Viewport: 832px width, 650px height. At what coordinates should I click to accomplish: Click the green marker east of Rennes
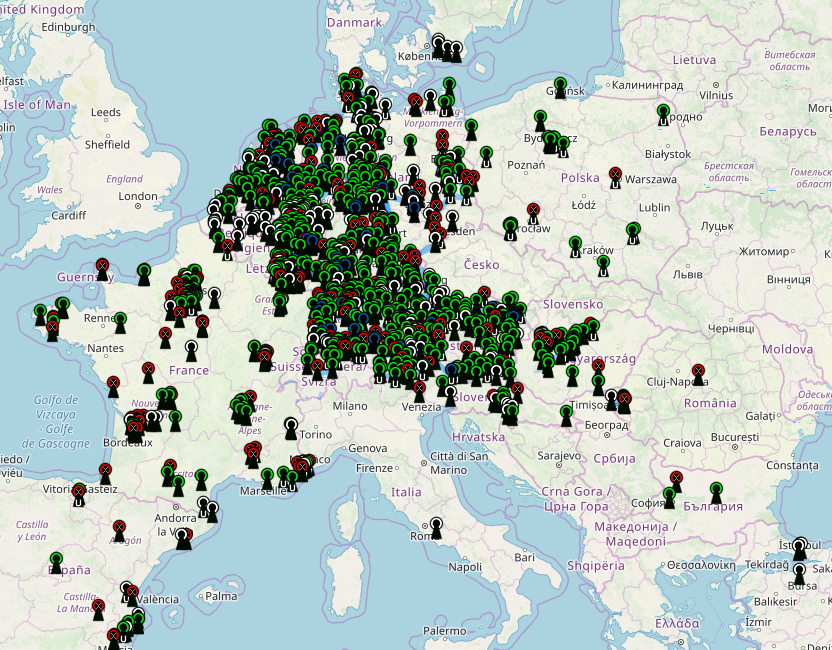120,323
